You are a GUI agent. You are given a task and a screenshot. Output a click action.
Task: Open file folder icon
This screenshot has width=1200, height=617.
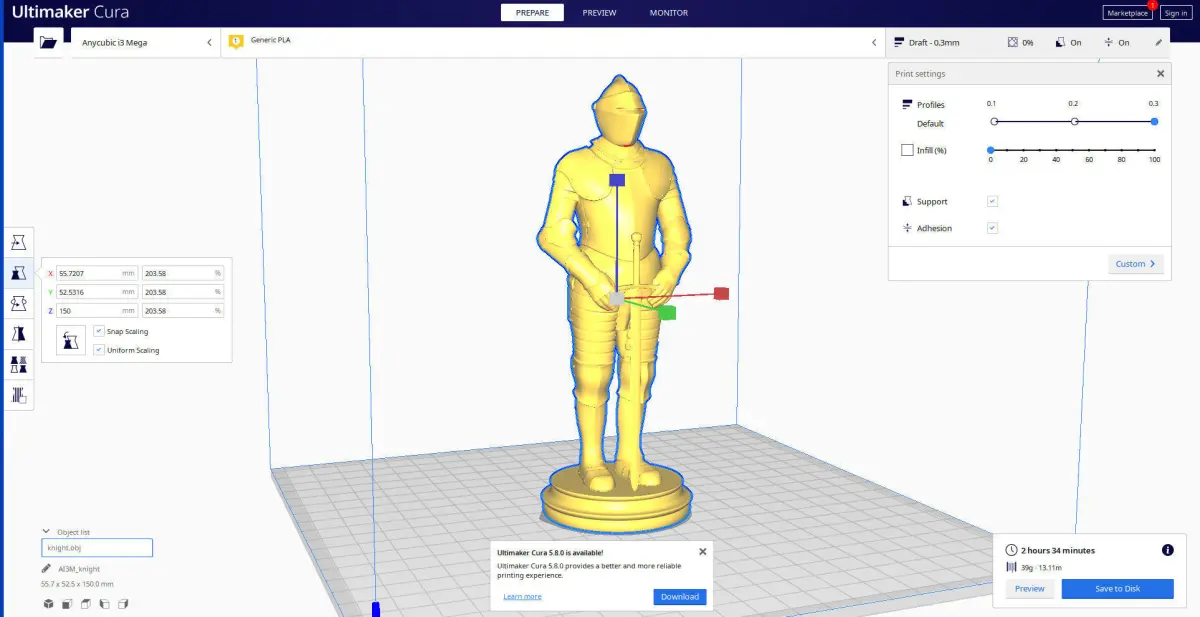(x=48, y=42)
